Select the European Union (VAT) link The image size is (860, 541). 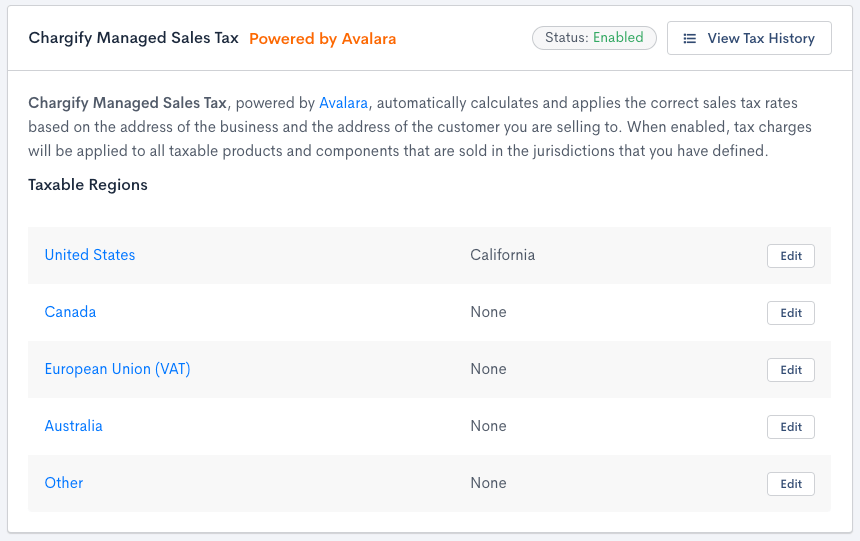117,369
